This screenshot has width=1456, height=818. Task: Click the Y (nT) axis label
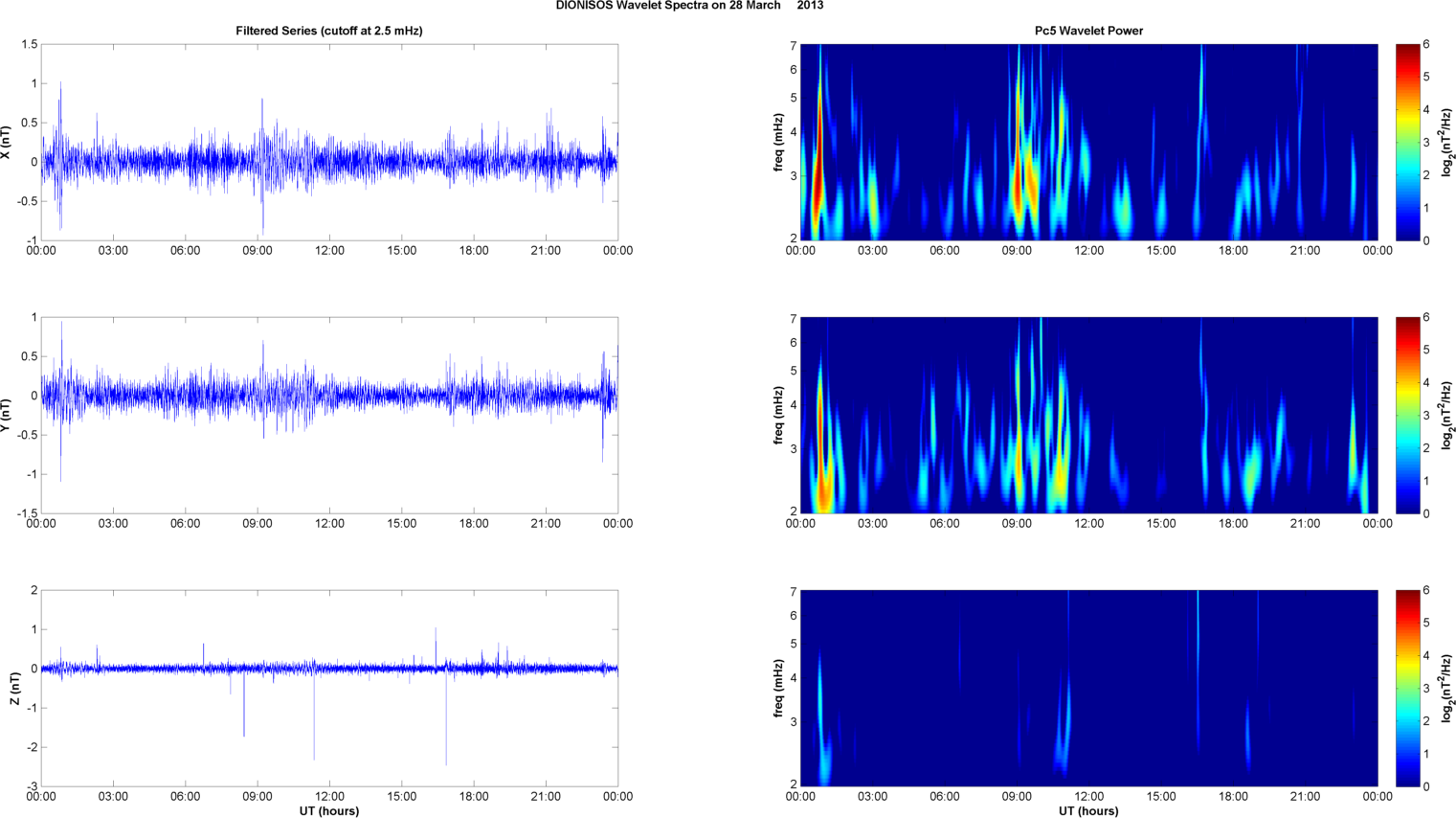[x=7, y=415]
